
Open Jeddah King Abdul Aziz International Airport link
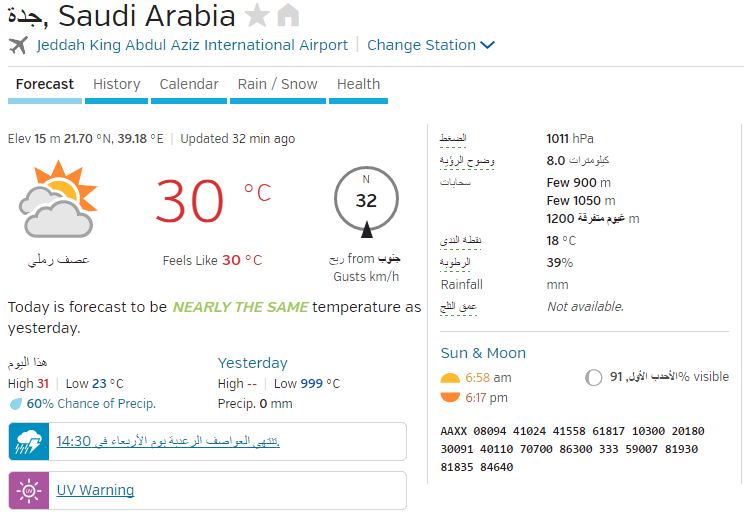(192, 45)
